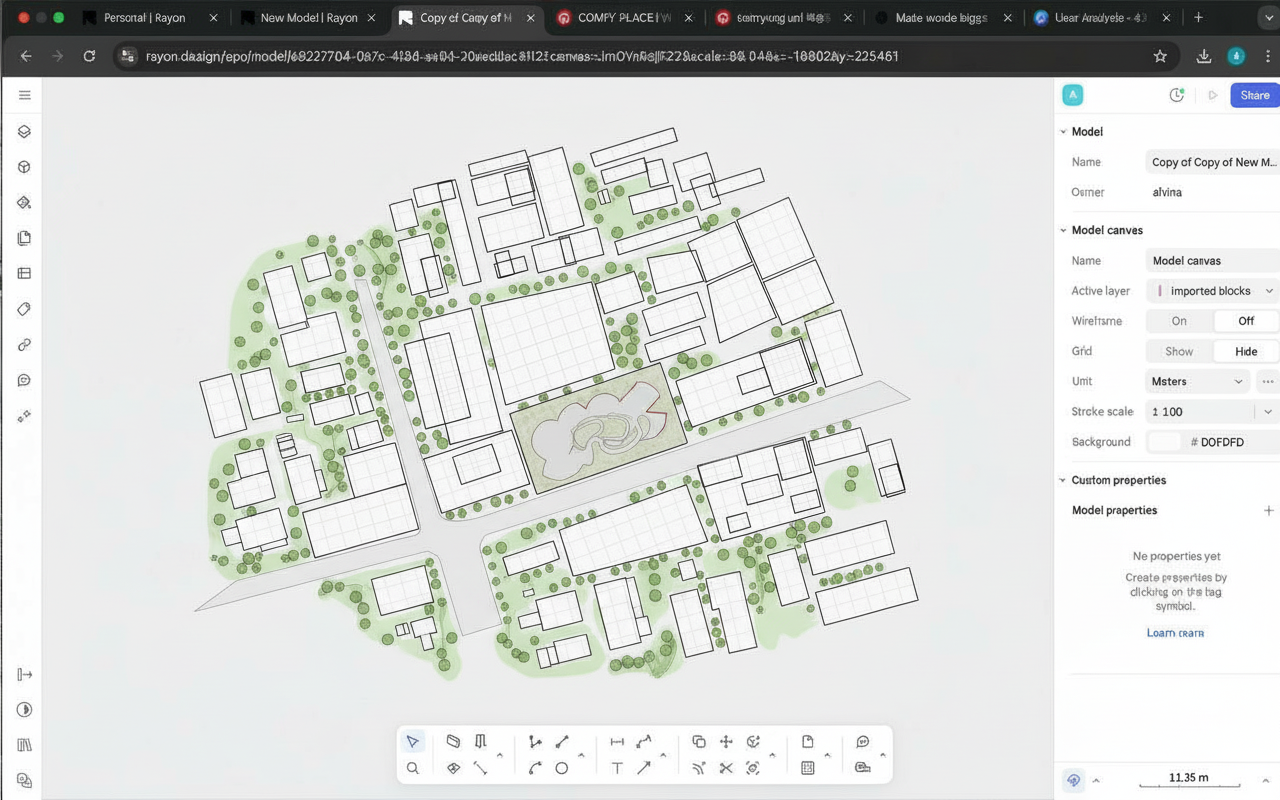
Task: Click the Share button
Action: (x=1254, y=95)
